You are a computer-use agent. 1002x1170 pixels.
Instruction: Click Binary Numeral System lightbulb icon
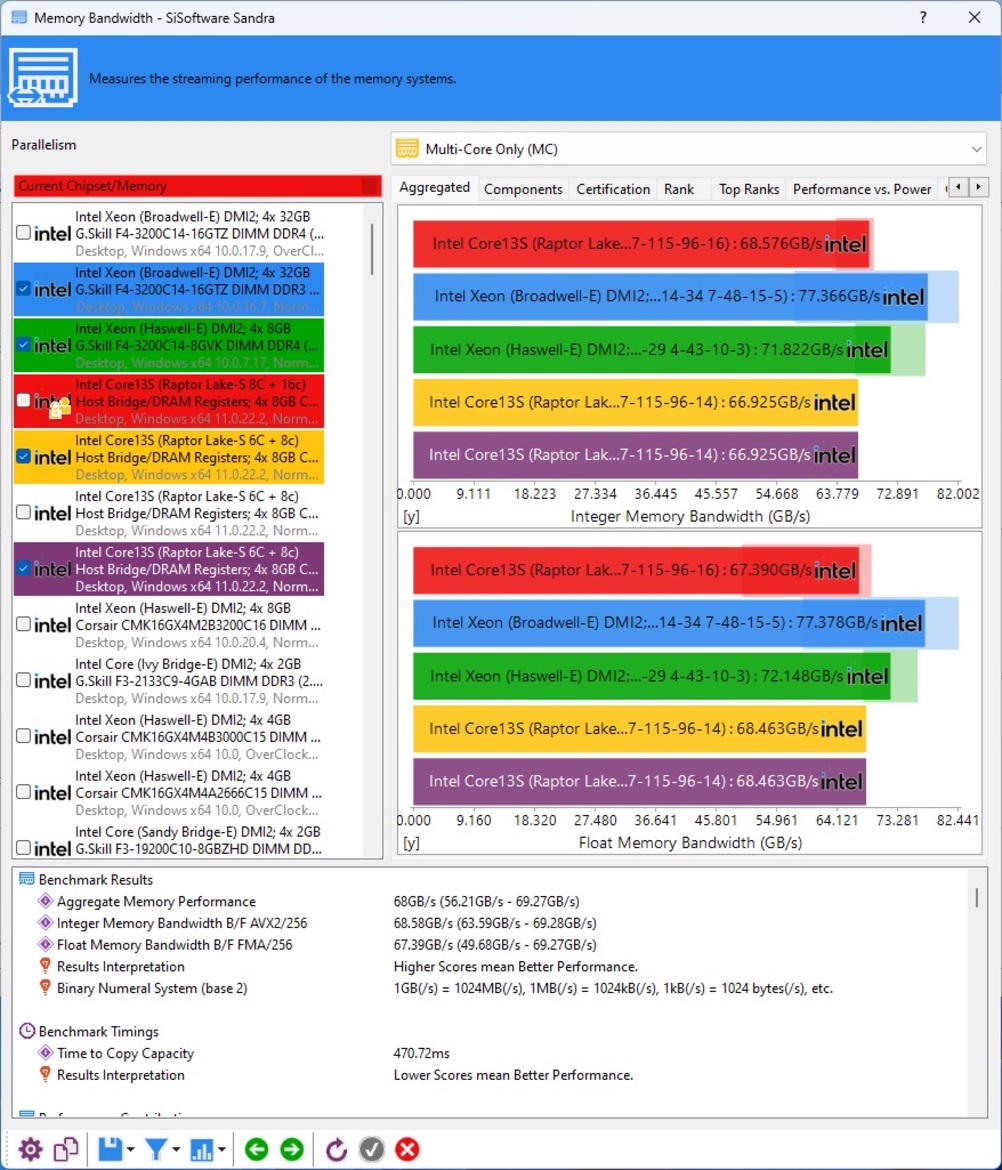[x=46, y=988]
